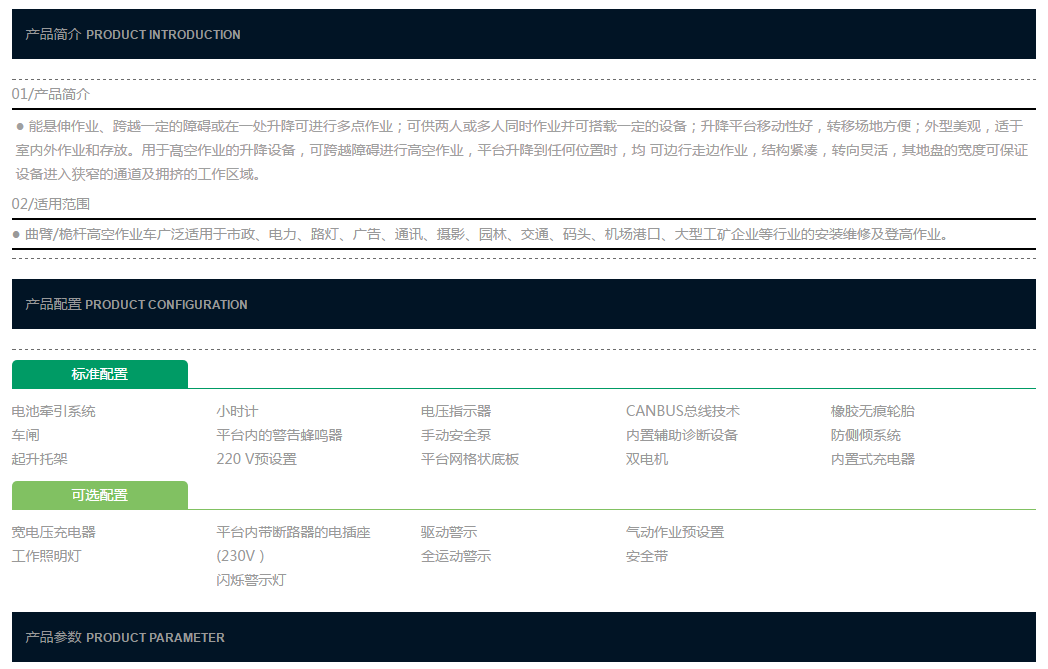Click the 220 V预设置 item
This screenshot has width=1048, height=669.
coord(256,459)
